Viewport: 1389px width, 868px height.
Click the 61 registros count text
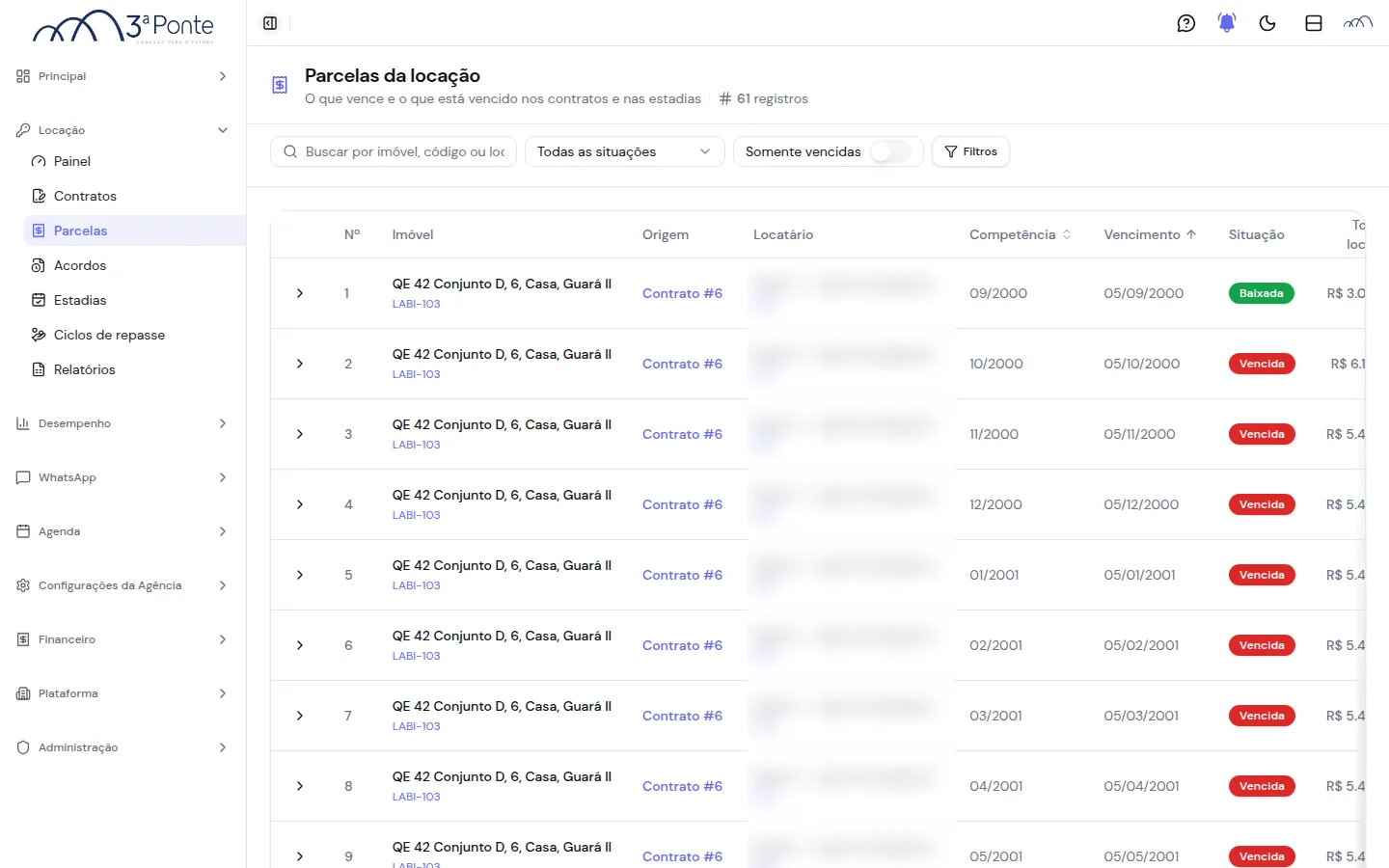pos(773,98)
